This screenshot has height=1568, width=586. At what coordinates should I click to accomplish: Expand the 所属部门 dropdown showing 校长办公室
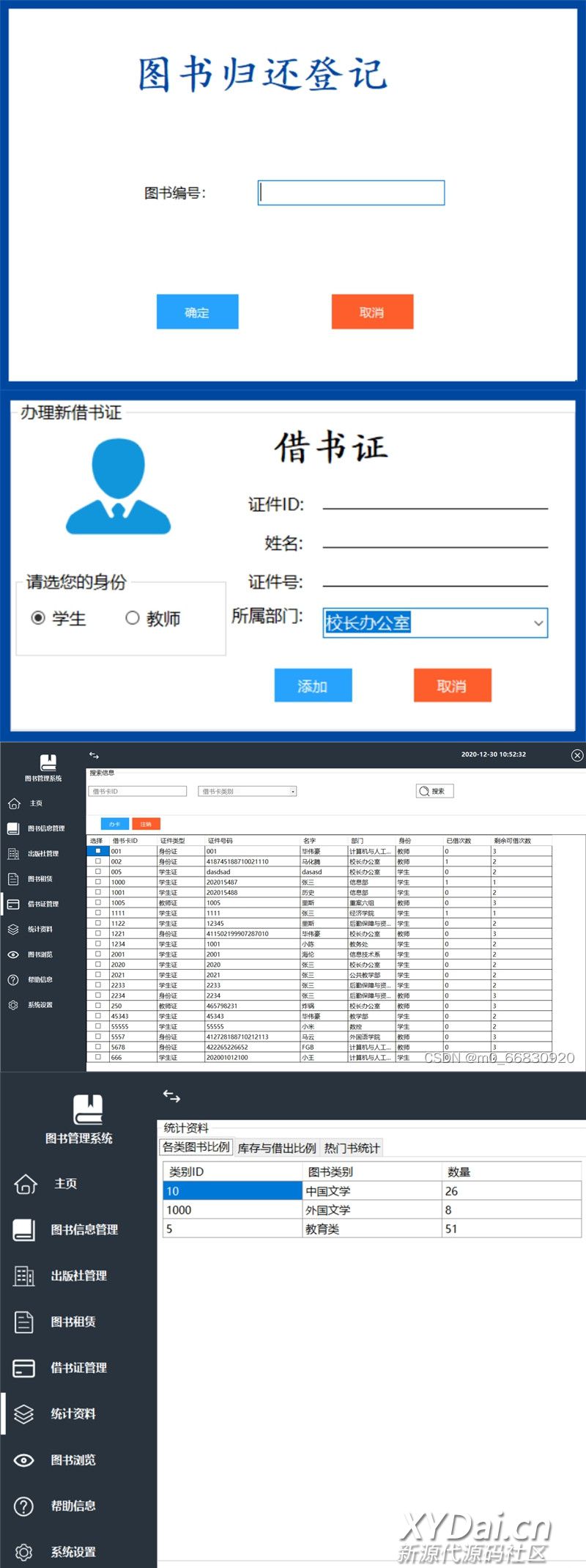[538, 623]
